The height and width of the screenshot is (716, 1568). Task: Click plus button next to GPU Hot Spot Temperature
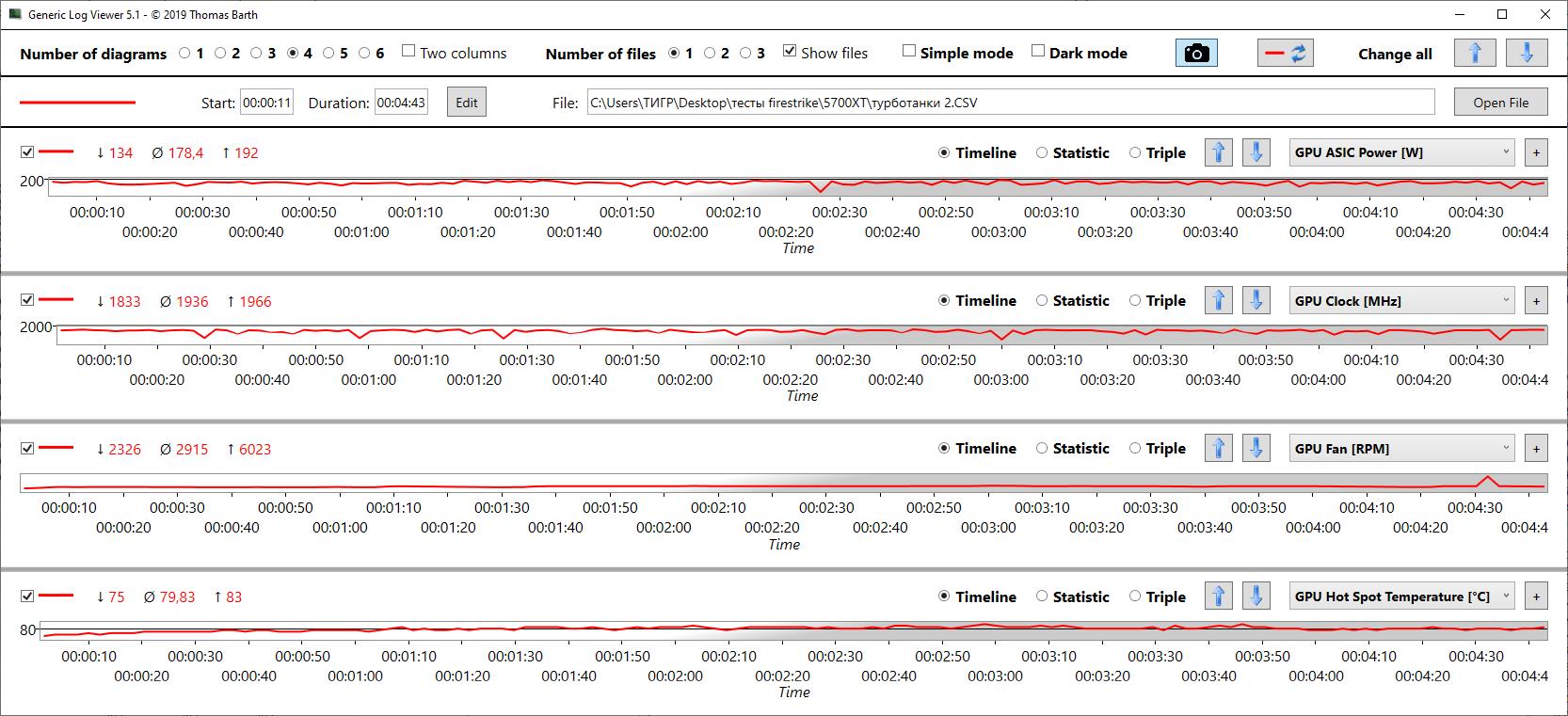coord(1536,596)
